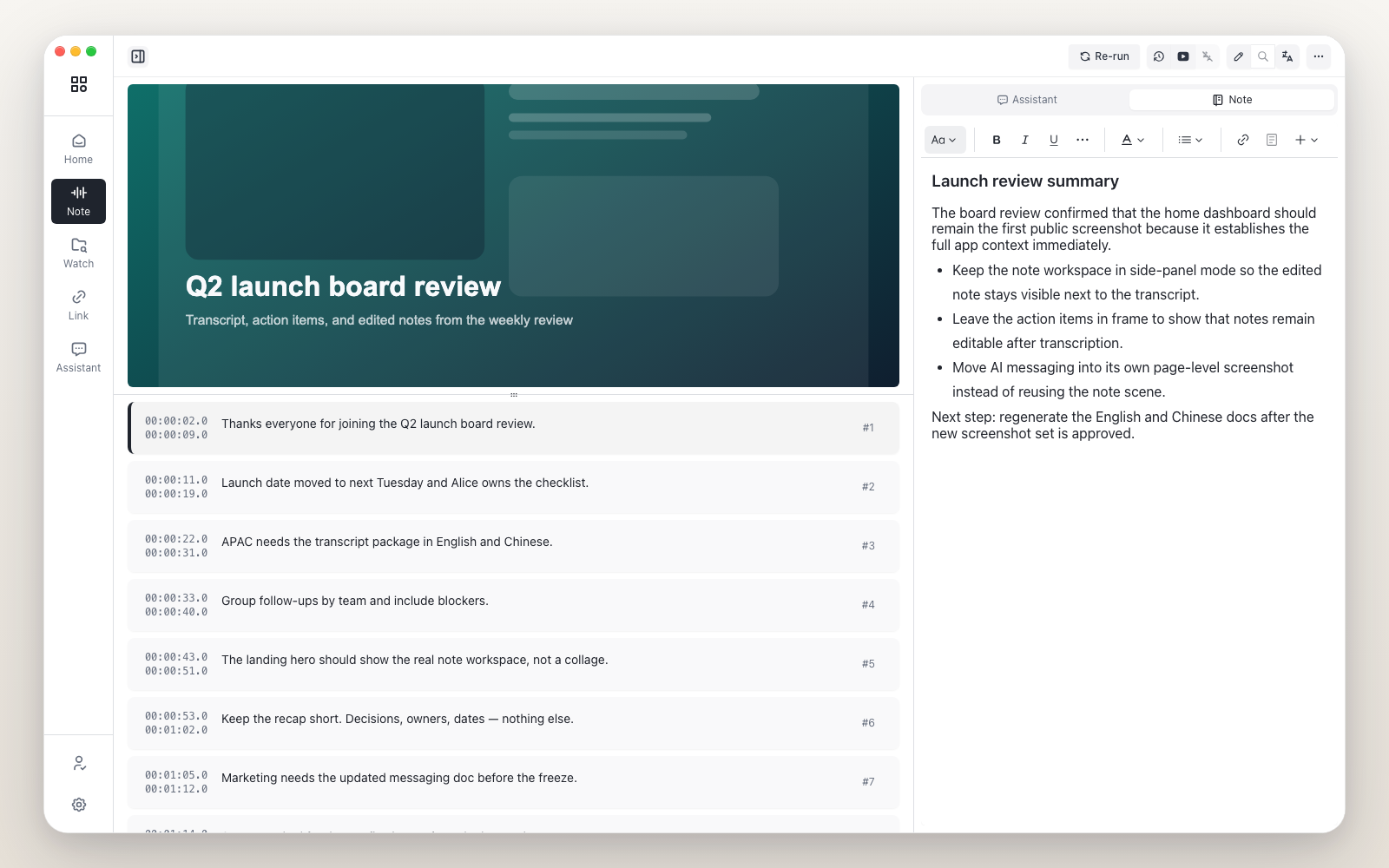Click the document template icon in note toolbar
1389x868 pixels.
pos(1272,140)
